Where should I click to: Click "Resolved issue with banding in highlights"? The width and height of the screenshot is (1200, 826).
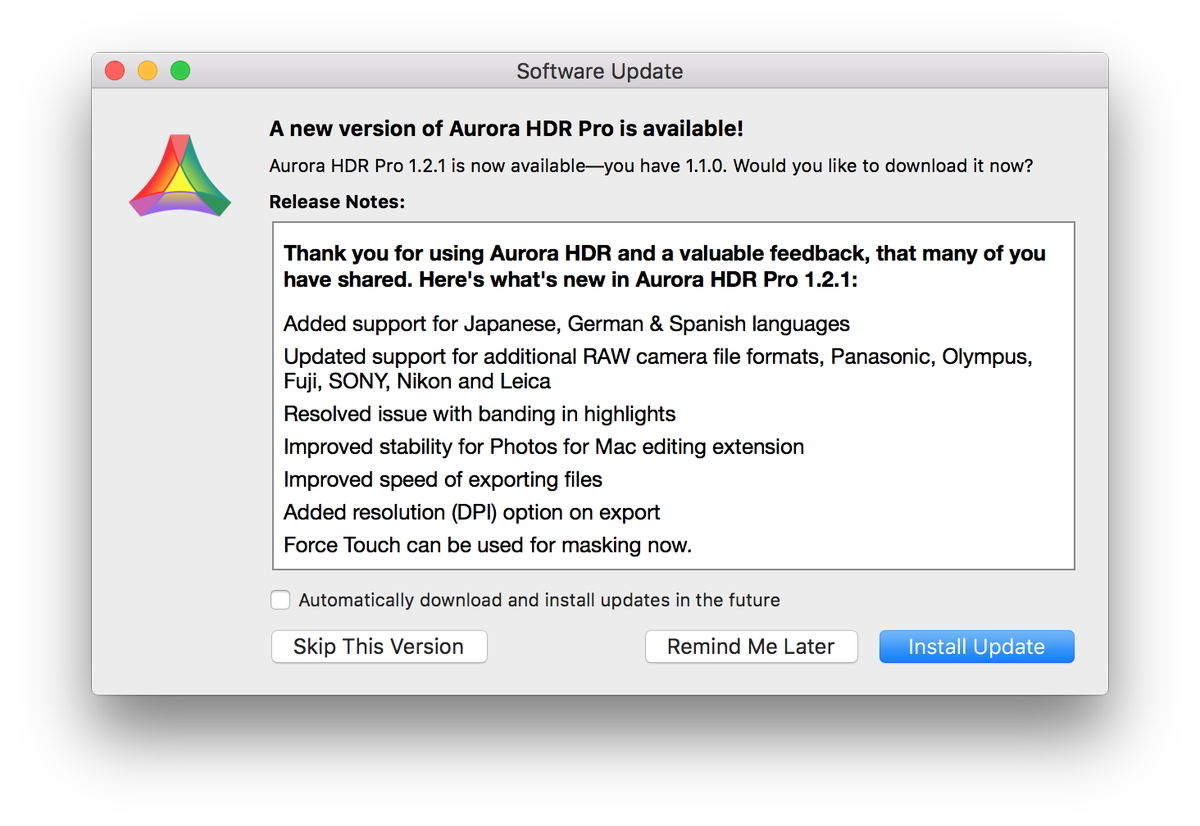click(x=479, y=414)
